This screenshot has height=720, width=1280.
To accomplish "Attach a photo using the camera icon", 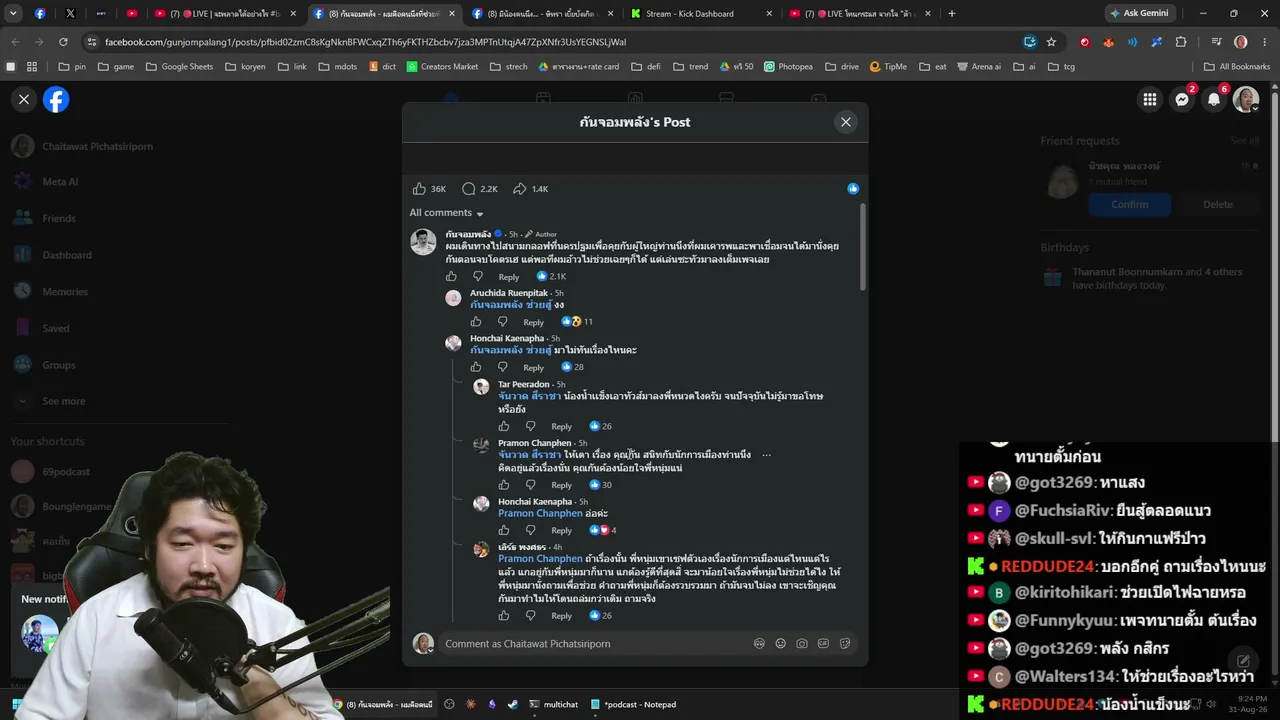I will tap(802, 644).
